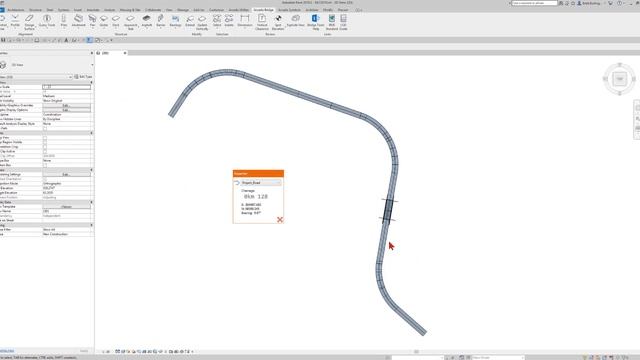Close the 3D view tab
640x360 pixels.
tap(125, 53)
